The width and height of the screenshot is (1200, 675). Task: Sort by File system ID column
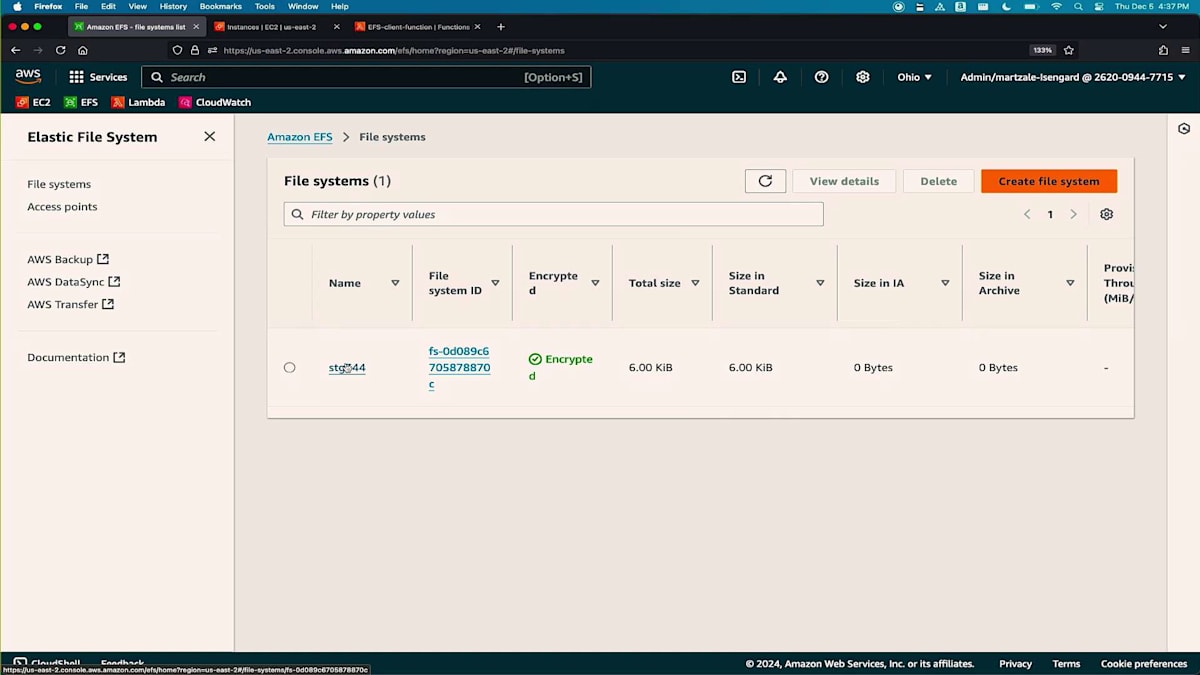[495, 283]
